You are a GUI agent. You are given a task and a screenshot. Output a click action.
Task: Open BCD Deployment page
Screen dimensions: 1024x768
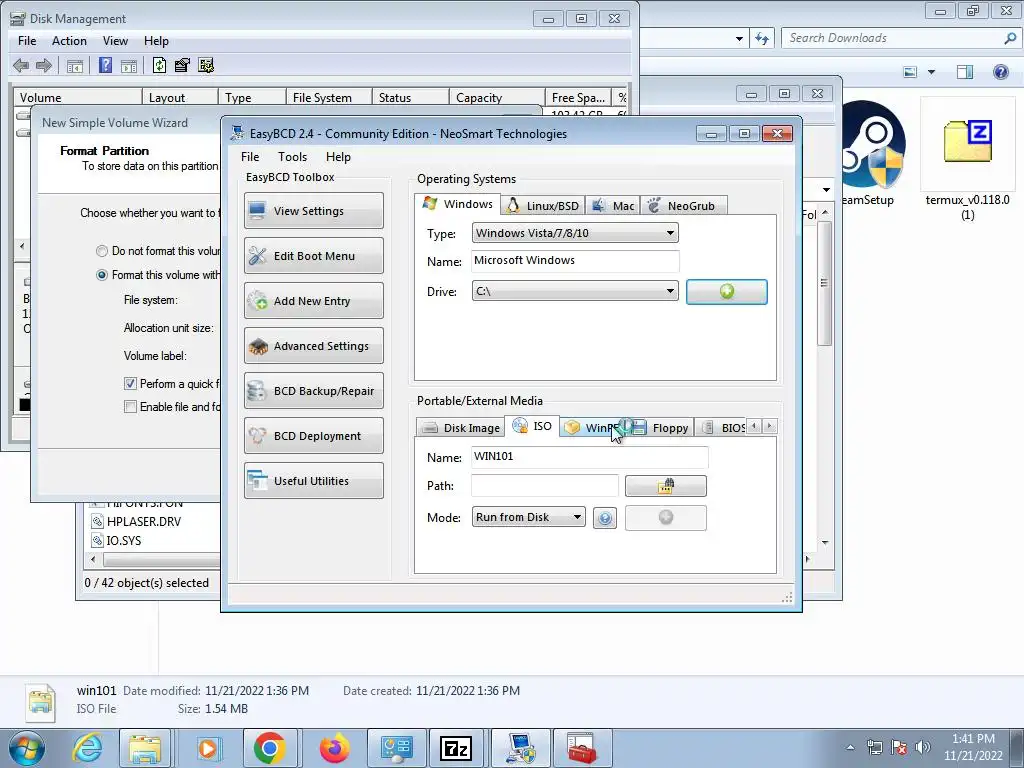[313, 436]
